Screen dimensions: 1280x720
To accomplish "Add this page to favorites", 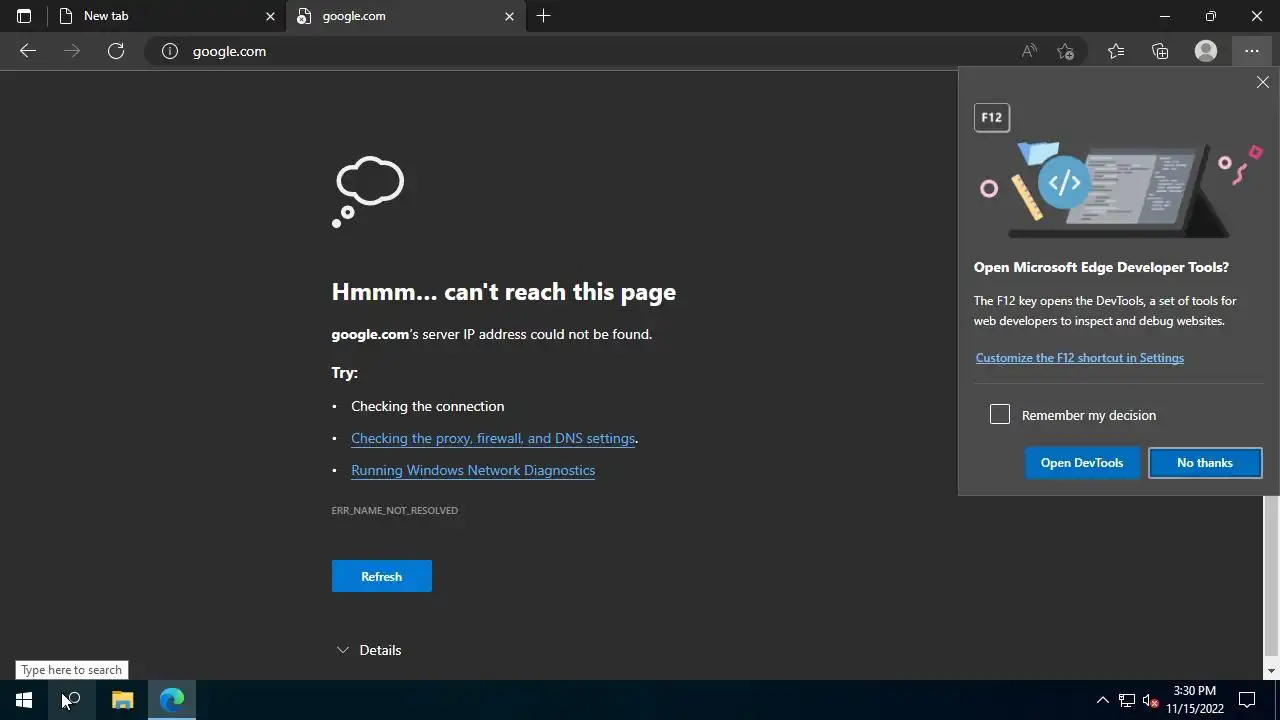I will pyautogui.click(x=1066, y=51).
